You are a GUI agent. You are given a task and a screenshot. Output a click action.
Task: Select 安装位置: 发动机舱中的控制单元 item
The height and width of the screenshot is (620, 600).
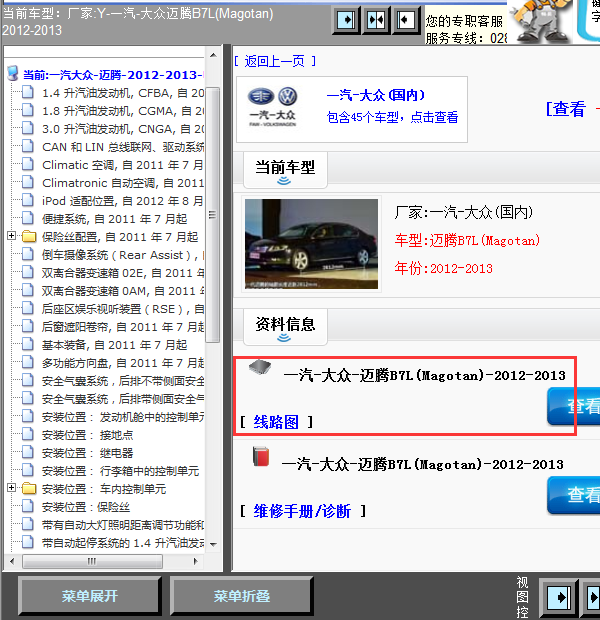point(123,417)
